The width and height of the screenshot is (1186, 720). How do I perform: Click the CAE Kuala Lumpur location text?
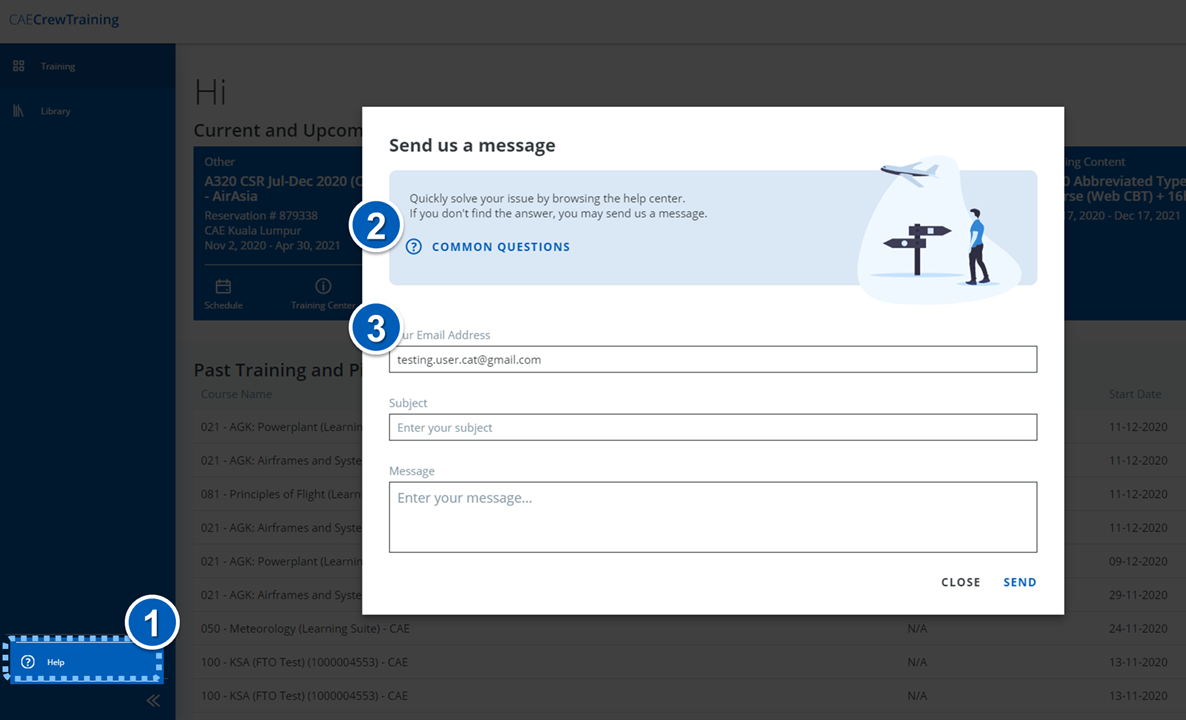(253, 231)
